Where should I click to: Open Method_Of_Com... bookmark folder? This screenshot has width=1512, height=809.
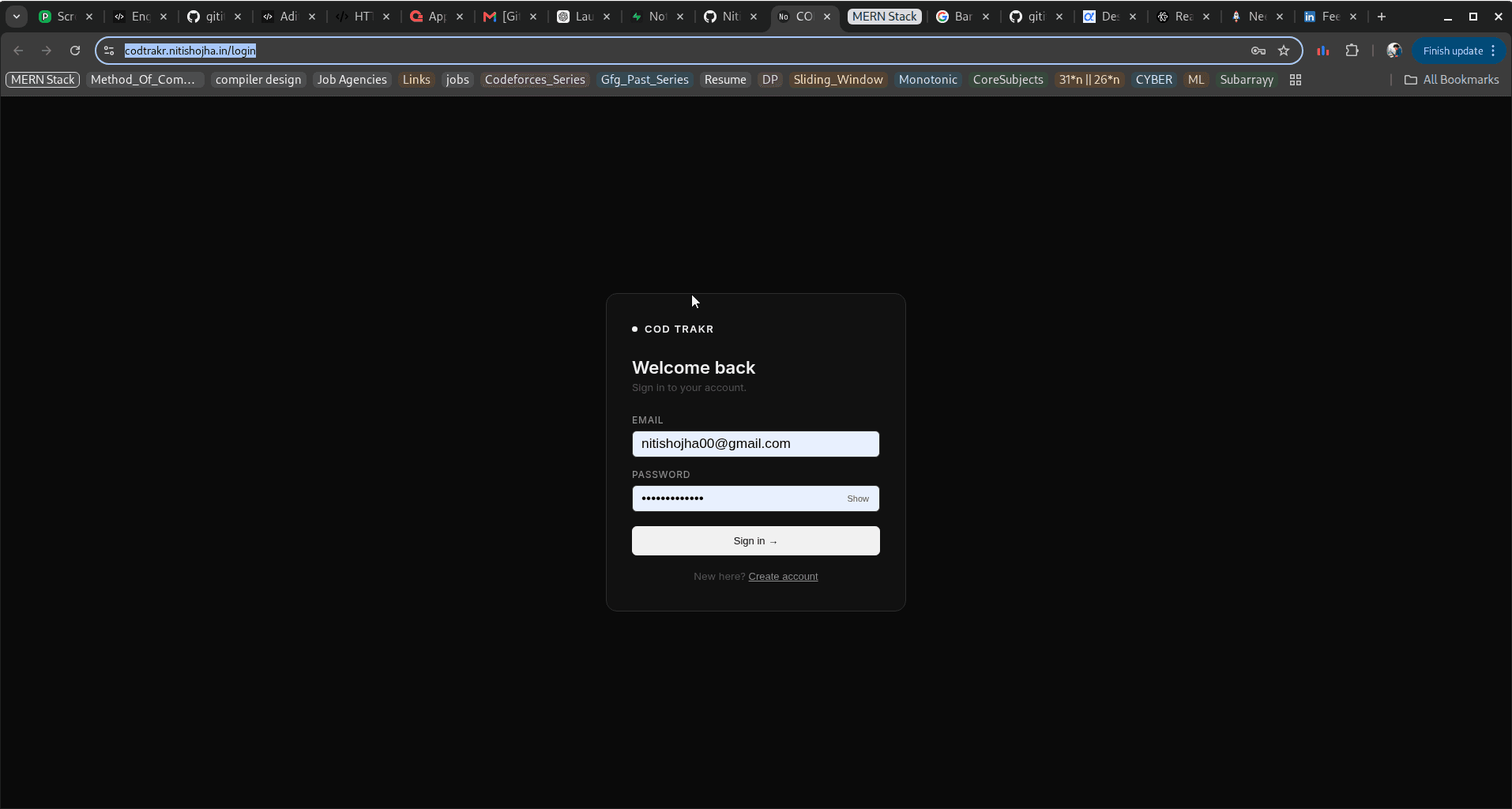tap(143, 80)
